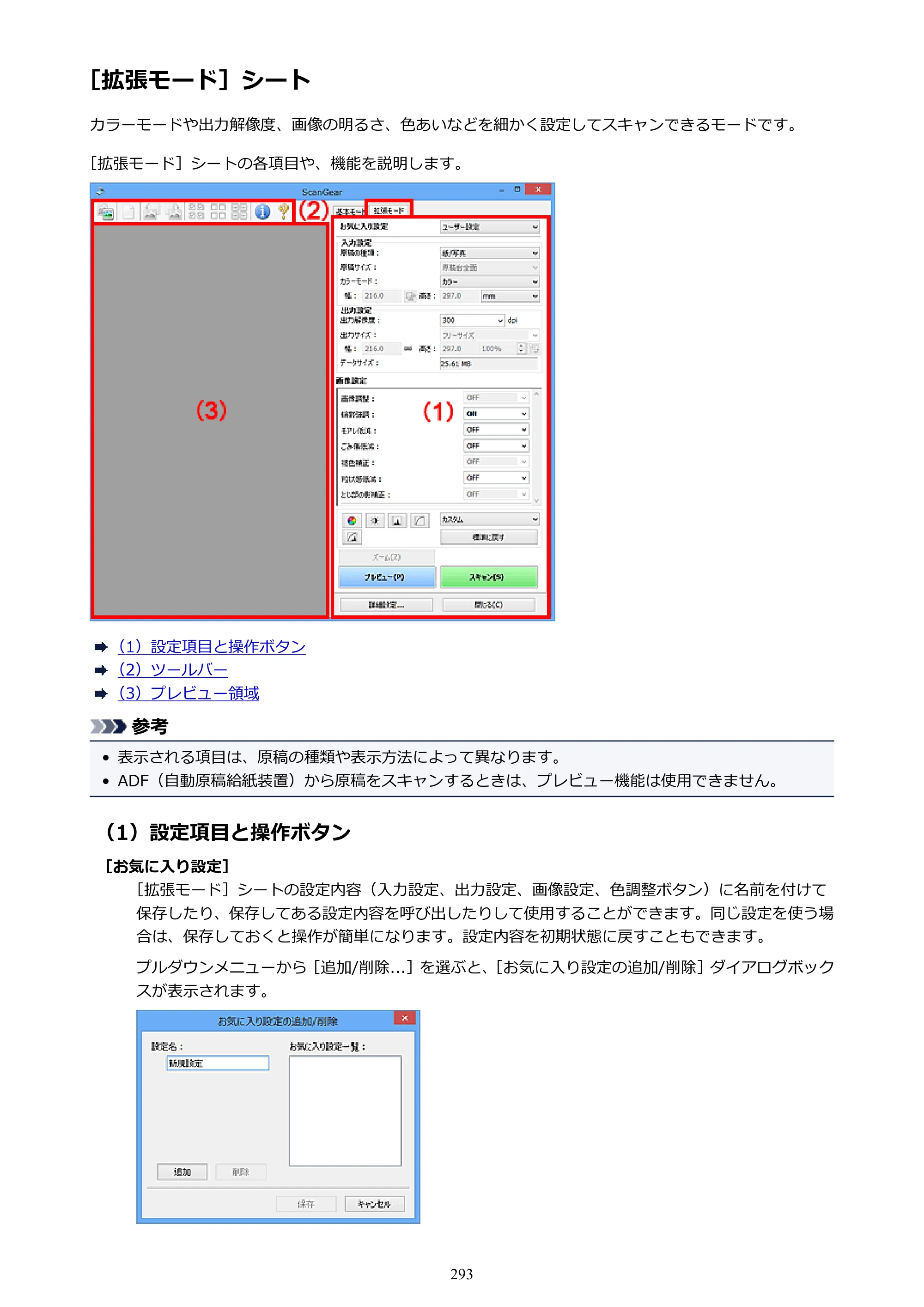
Task: Open the モアレ低減 OFF dropdown
Action: (496, 430)
